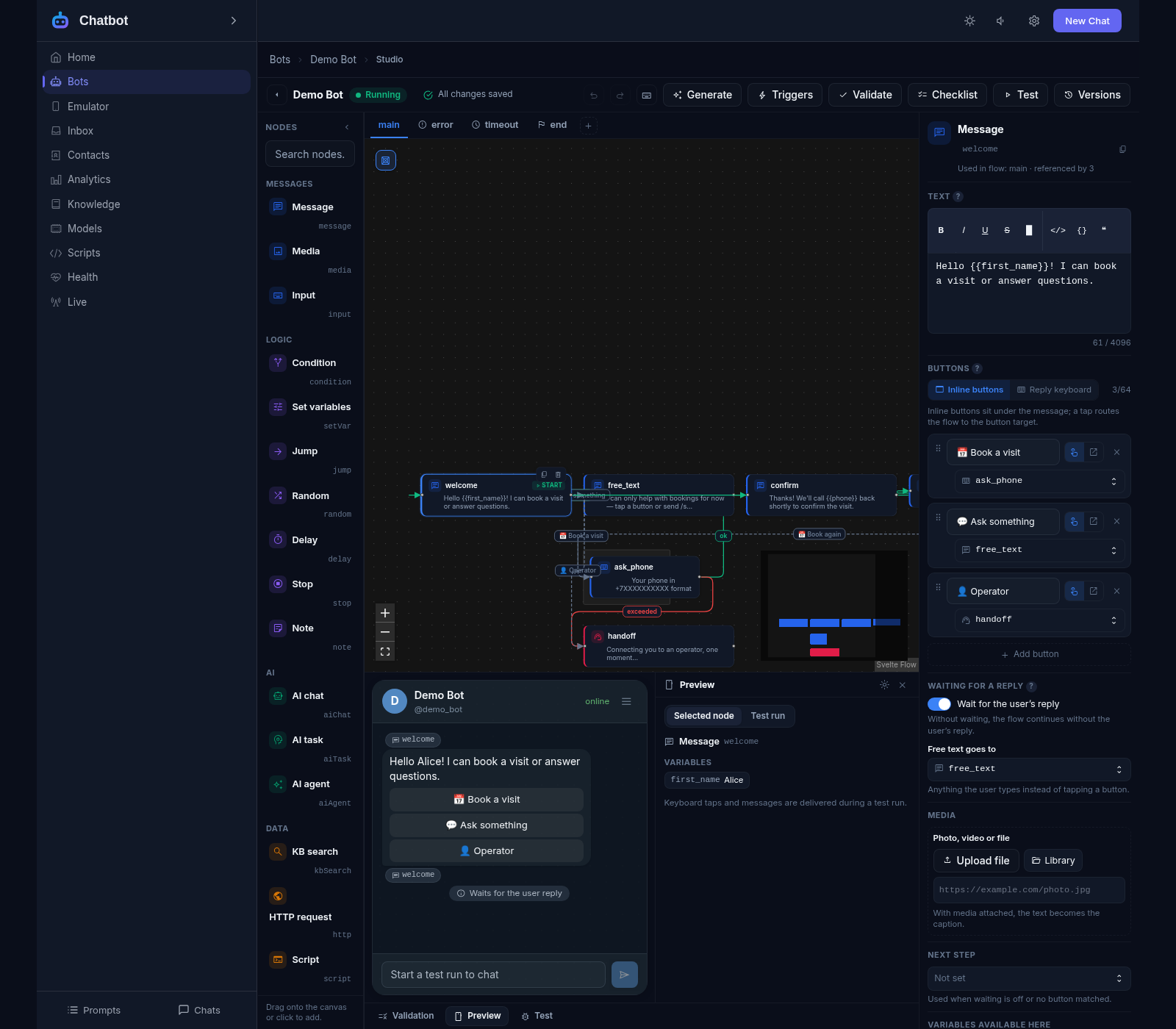Click the canvas grid-snap icon at top-left of canvas

[x=386, y=160]
